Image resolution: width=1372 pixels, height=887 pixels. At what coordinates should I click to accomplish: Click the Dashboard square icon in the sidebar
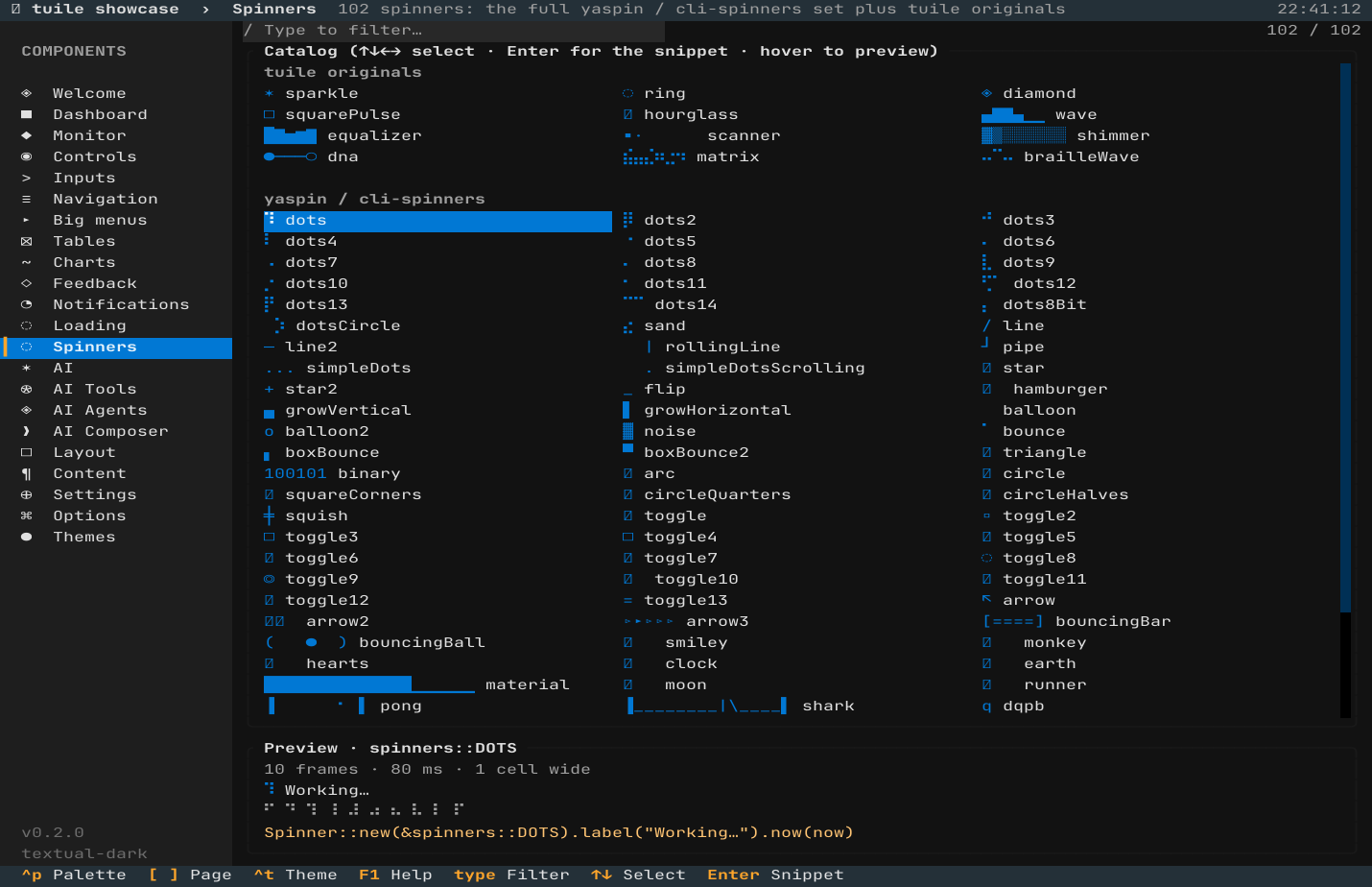(26, 114)
